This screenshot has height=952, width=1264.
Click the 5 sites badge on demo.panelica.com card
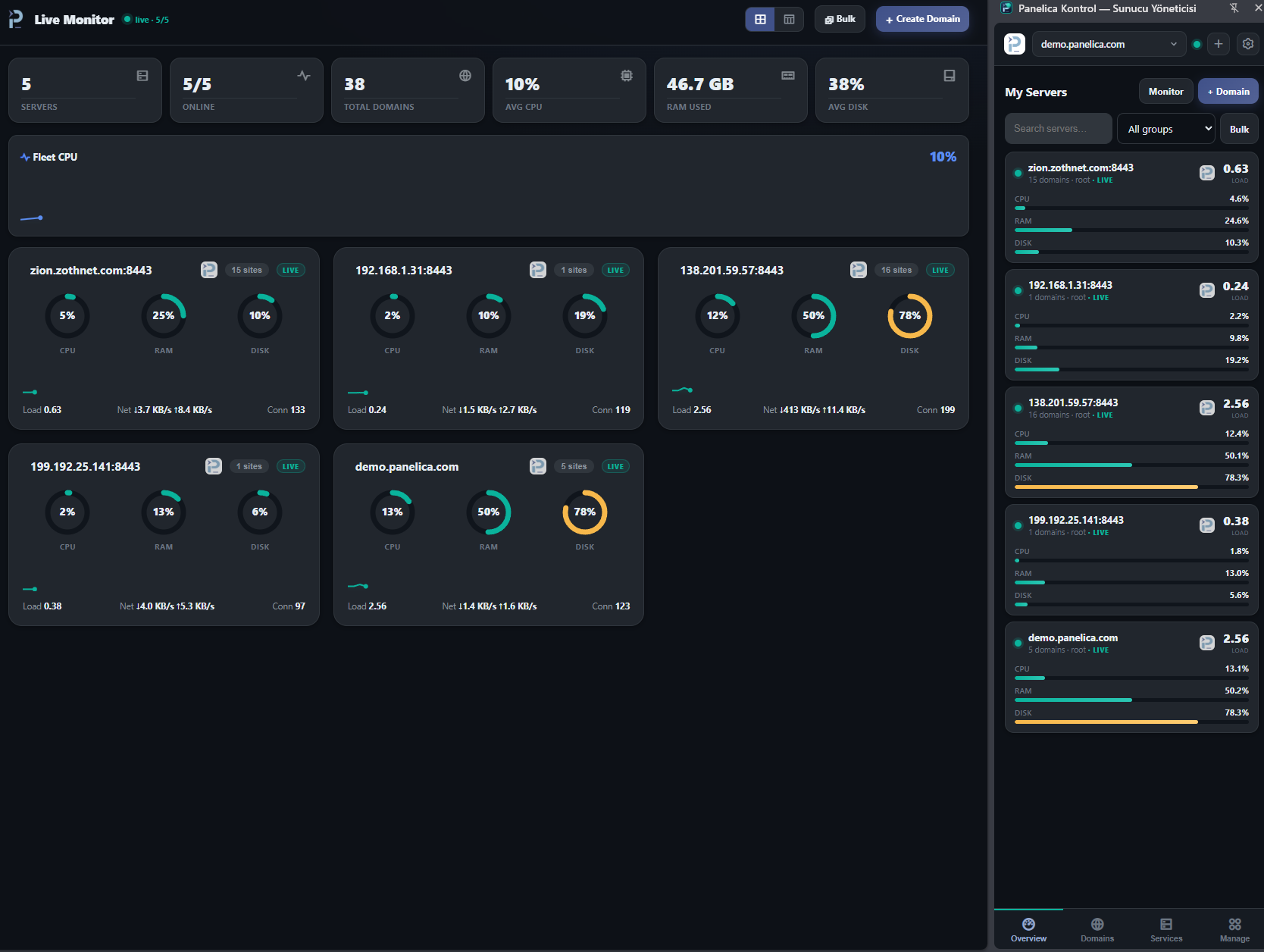(574, 466)
